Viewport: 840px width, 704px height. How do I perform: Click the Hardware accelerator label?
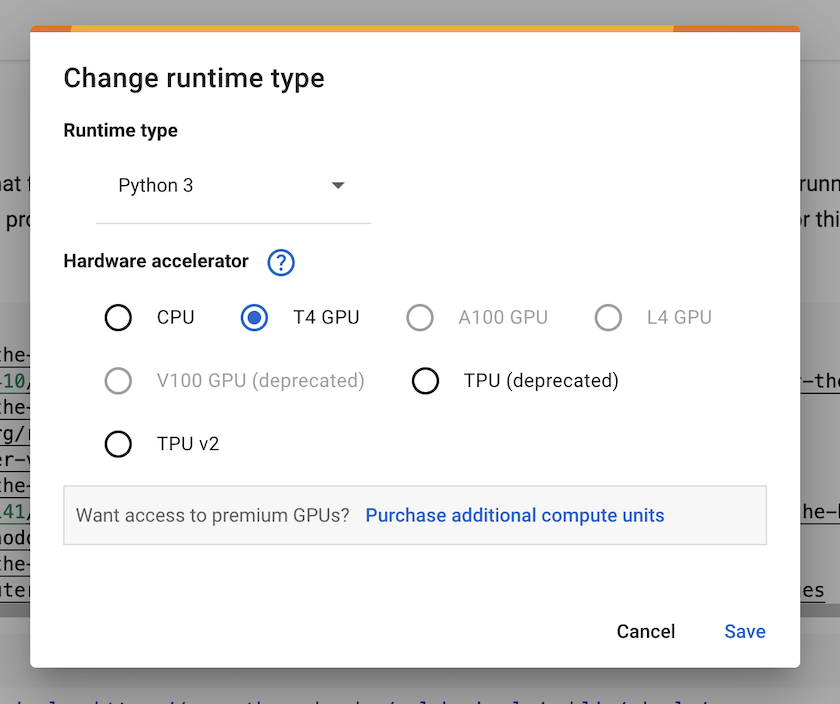coord(155,261)
